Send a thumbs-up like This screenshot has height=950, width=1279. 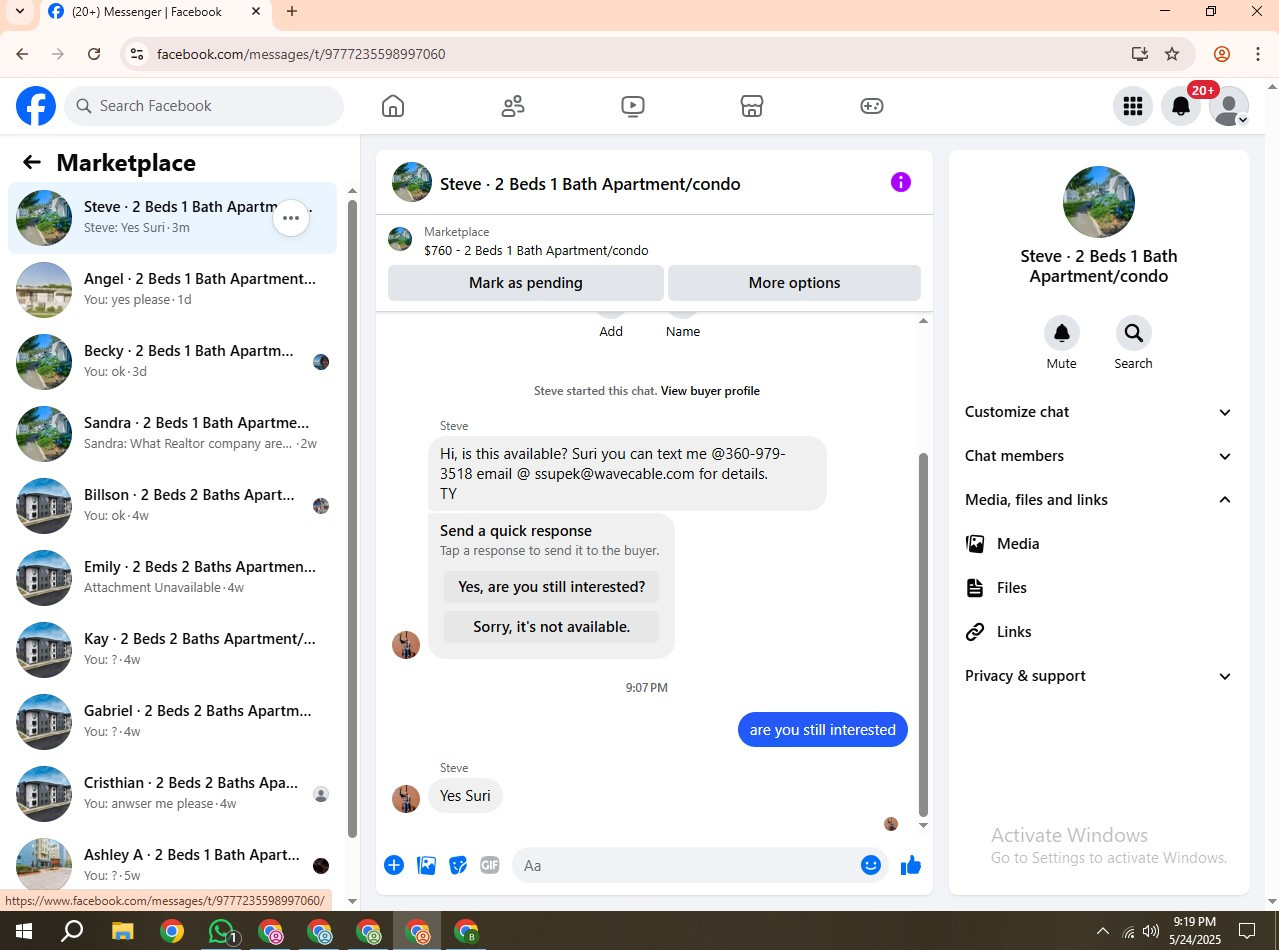point(910,865)
